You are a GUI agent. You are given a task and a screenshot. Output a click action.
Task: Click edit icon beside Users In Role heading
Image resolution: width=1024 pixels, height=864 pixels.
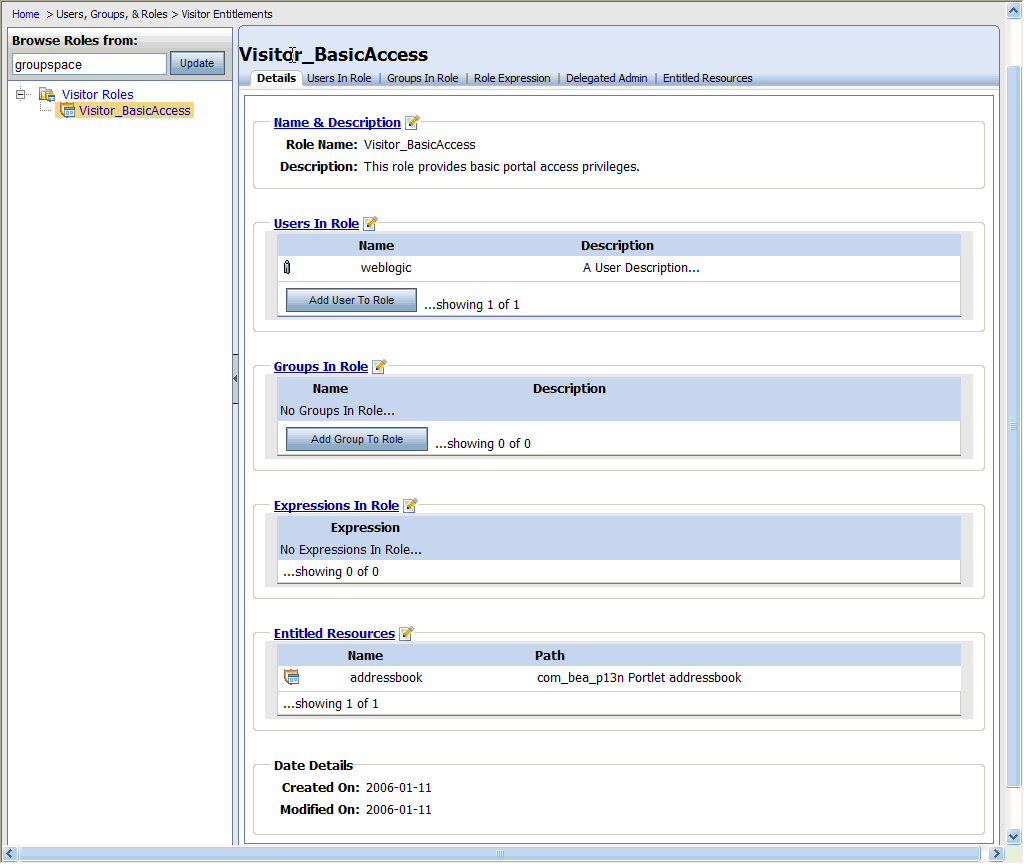click(x=370, y=223)
